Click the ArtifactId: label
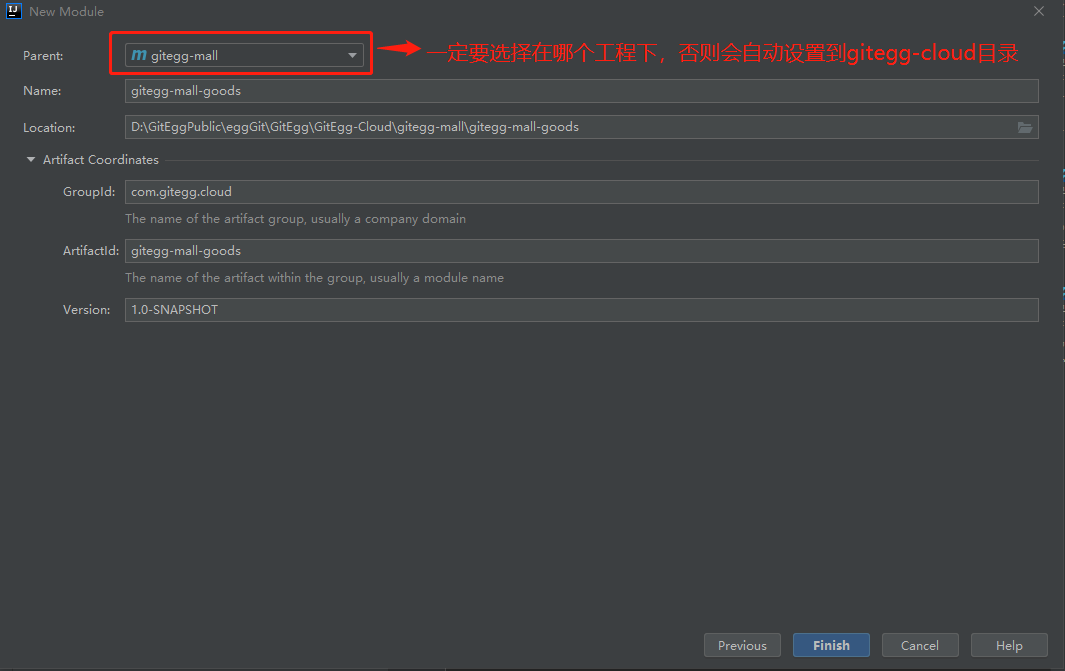1065x671 pixels. (x=91, y=251)
